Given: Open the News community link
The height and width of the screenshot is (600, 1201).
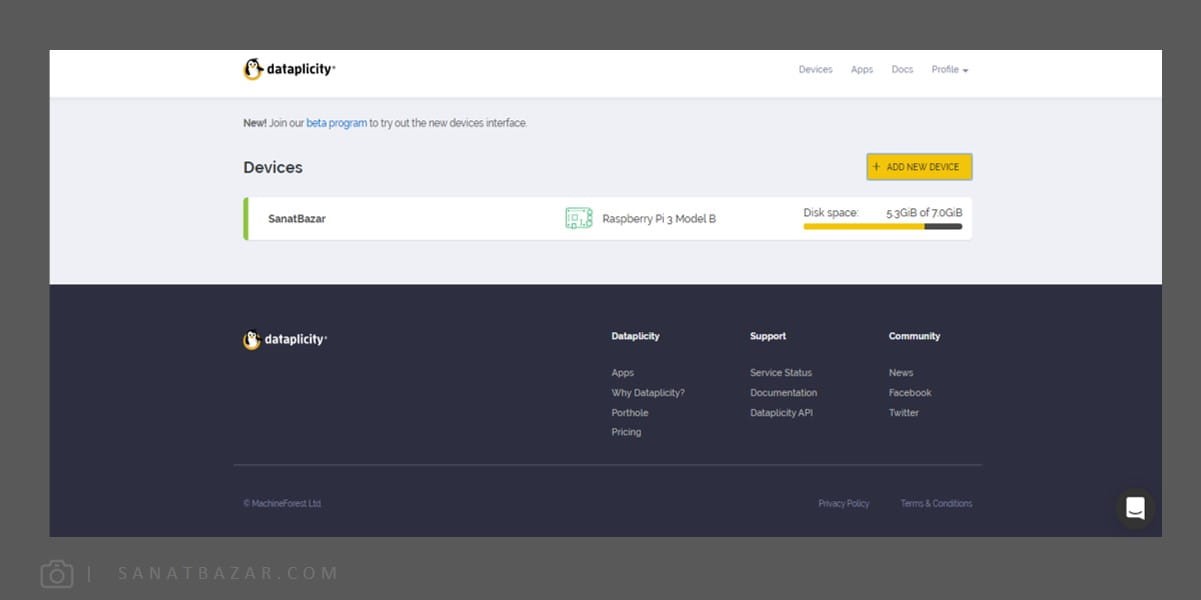Looking at the screenshot, I should click(901, 373).
